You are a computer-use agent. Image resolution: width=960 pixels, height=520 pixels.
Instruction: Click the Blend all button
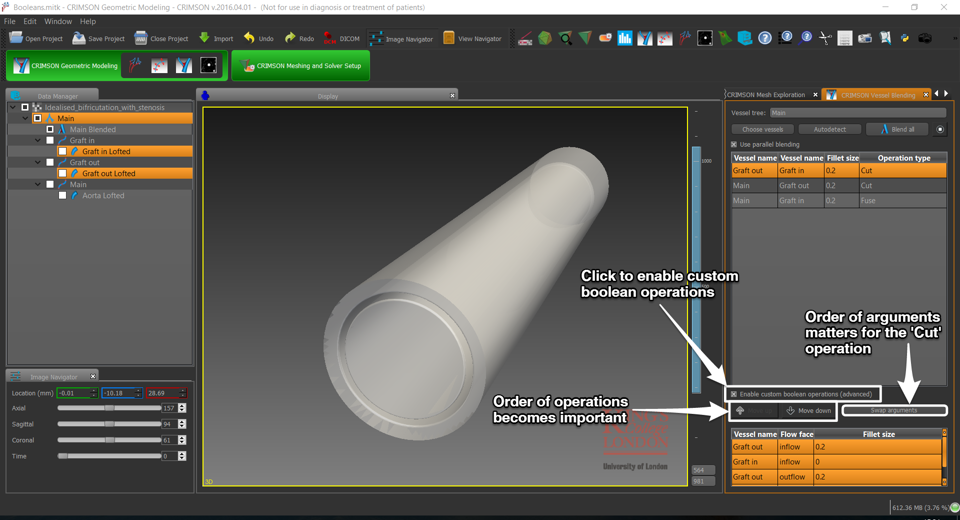click(x=897, y=129)
